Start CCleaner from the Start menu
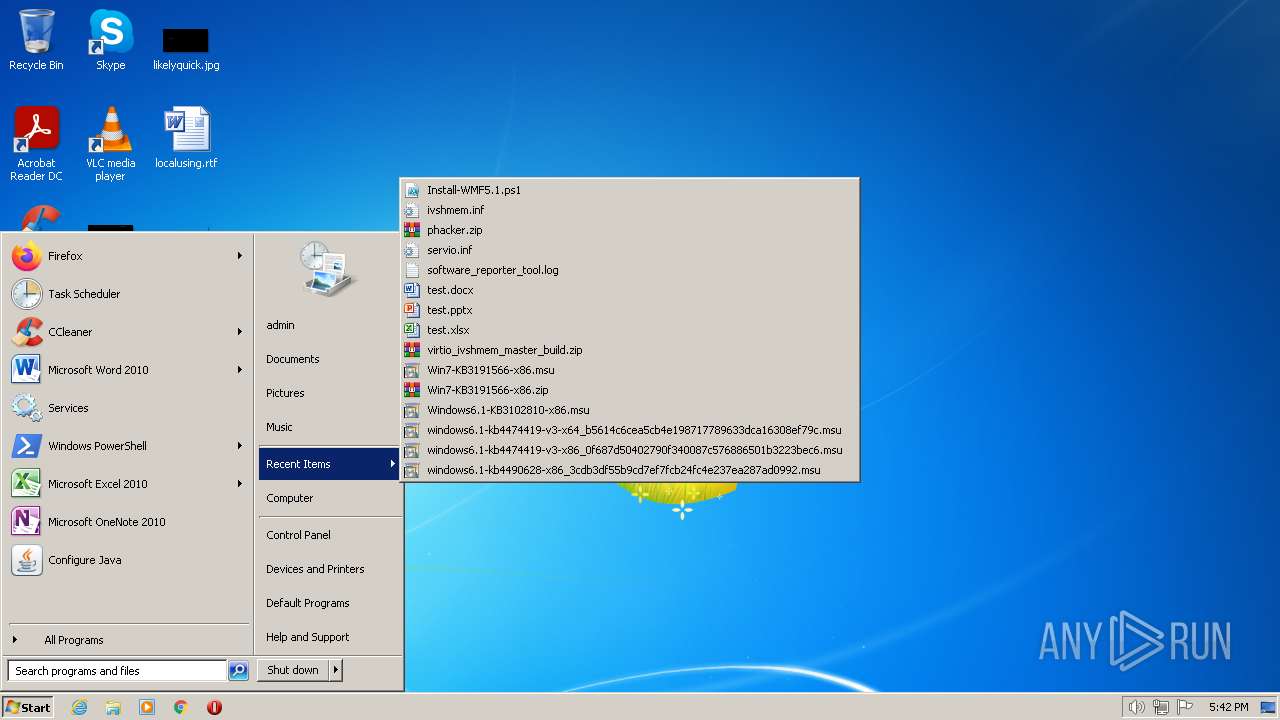The width and height of the screenshot is (1280, 720). (128, 332)
